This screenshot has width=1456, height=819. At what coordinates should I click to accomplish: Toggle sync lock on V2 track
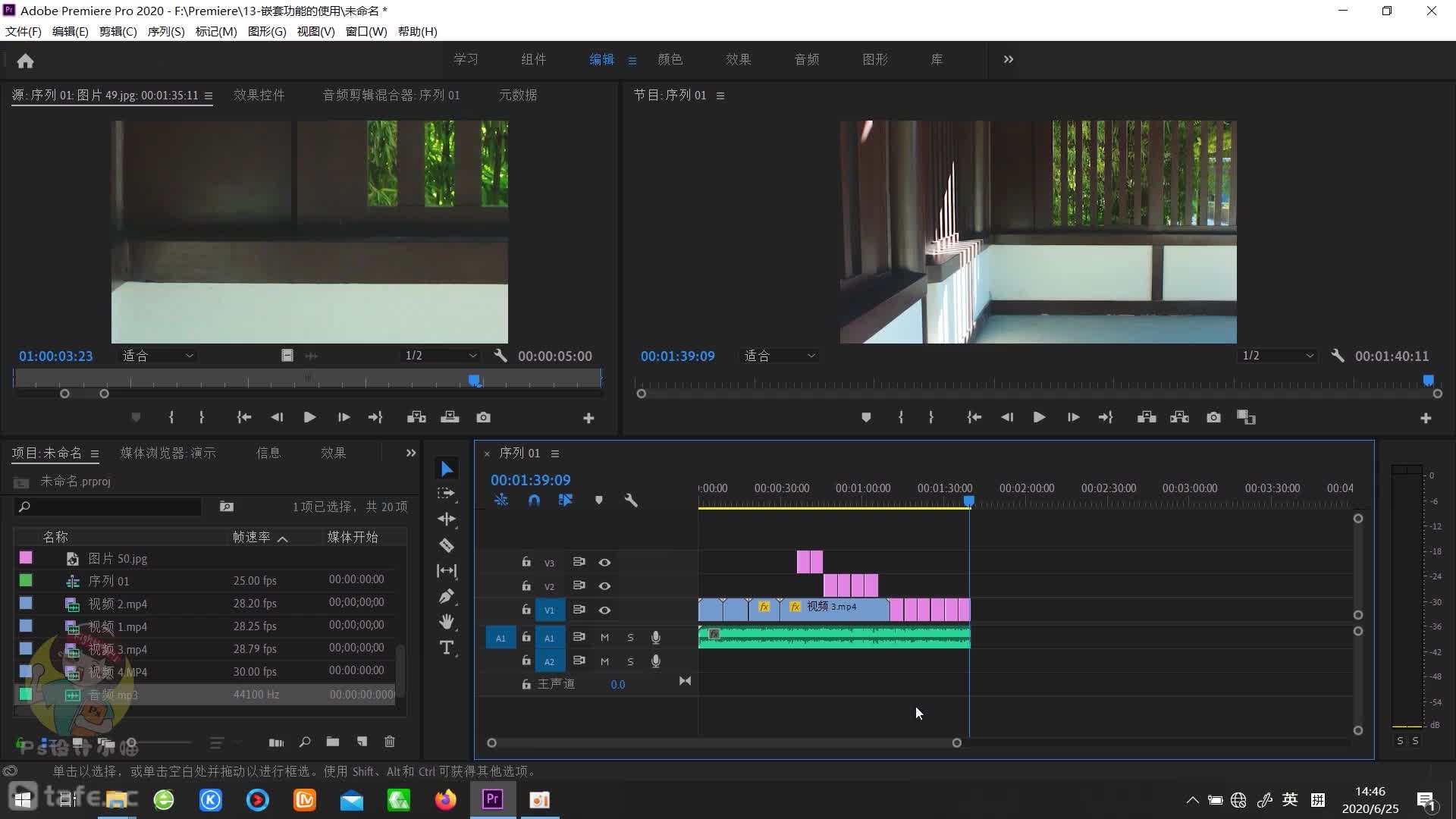579,586
